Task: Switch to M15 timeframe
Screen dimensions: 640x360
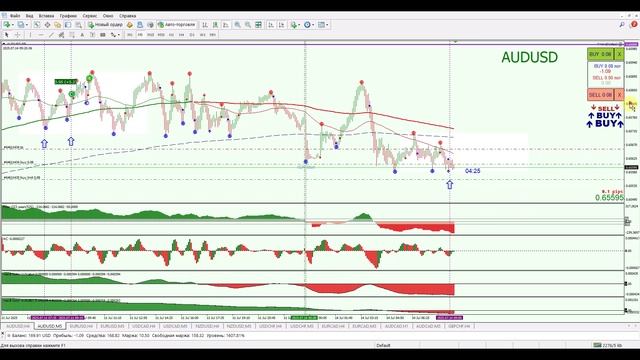Action: coord(151,35)
